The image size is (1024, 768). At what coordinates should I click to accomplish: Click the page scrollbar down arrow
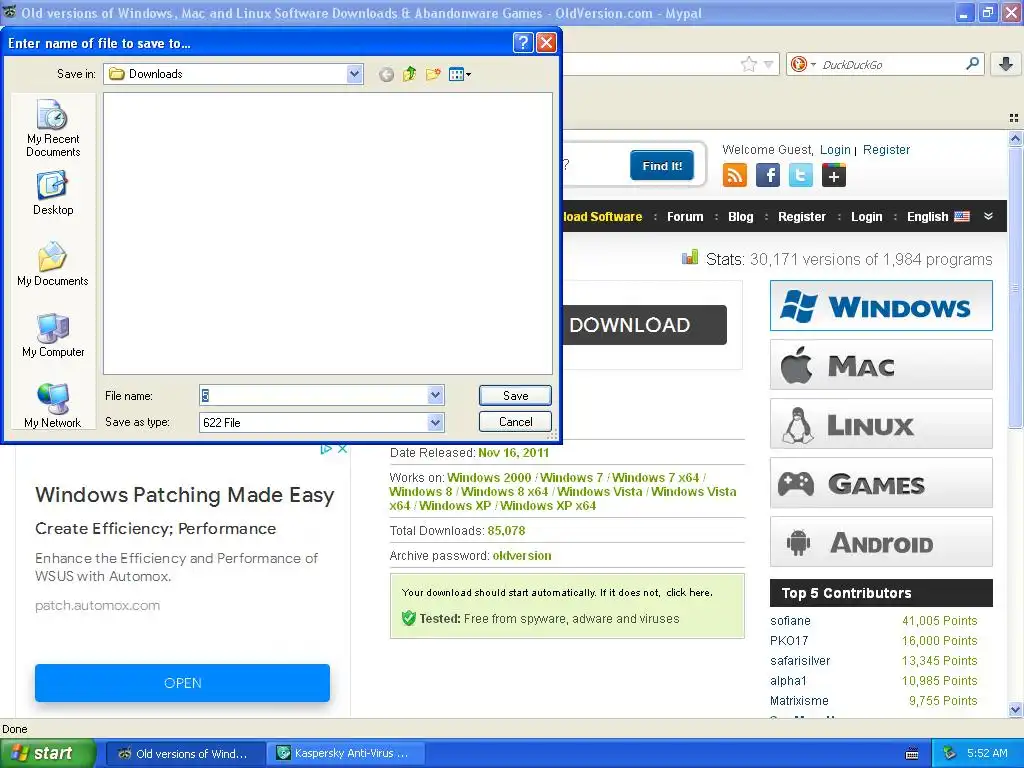[x=1015, y=709]
